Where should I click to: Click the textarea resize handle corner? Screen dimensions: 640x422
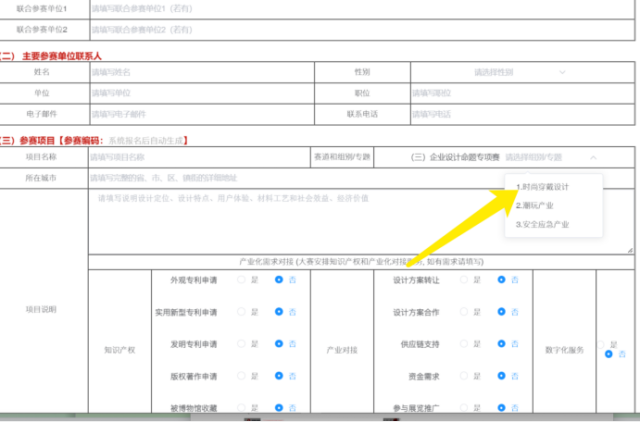tap(631, 250)
